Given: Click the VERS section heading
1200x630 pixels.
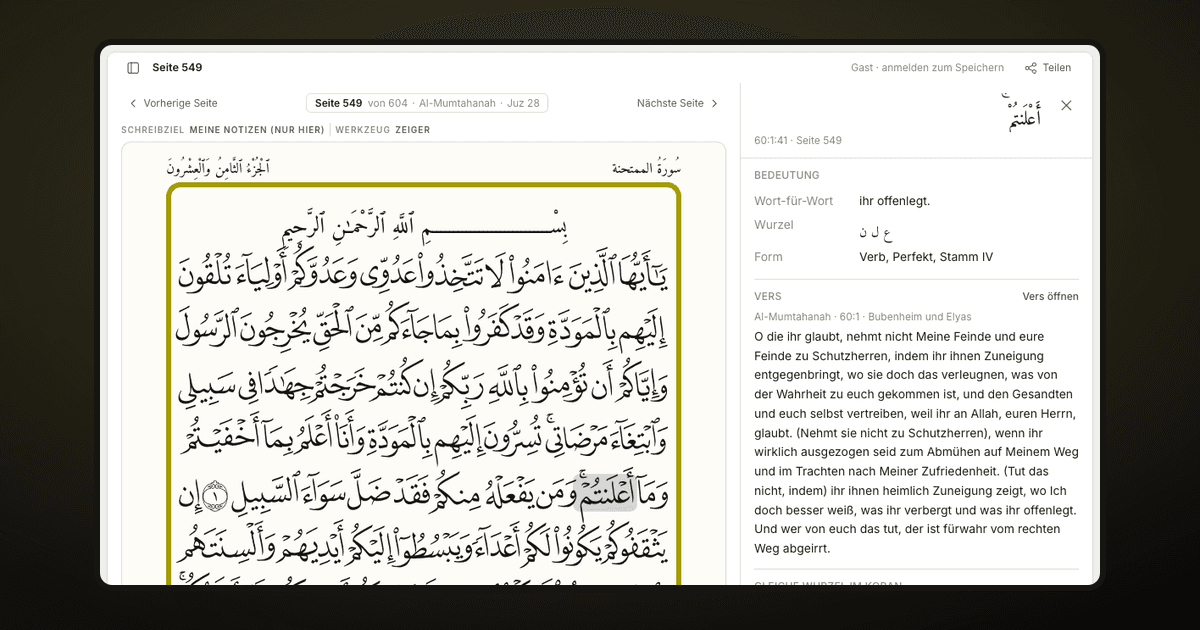Looking at the screenshot, I should (x=768, y=297).
